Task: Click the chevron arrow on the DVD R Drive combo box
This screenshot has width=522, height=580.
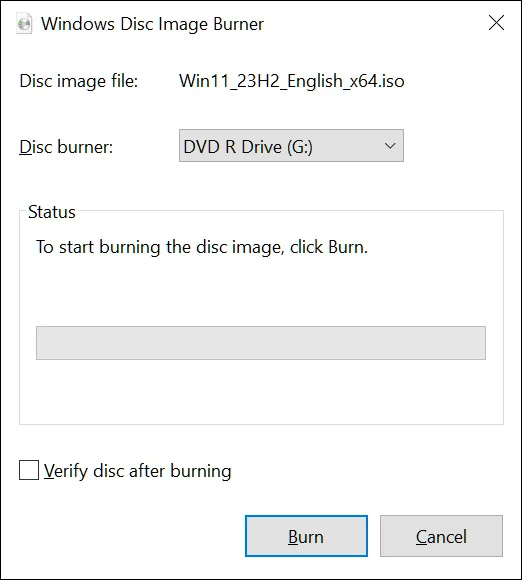Action: [390, 146]
